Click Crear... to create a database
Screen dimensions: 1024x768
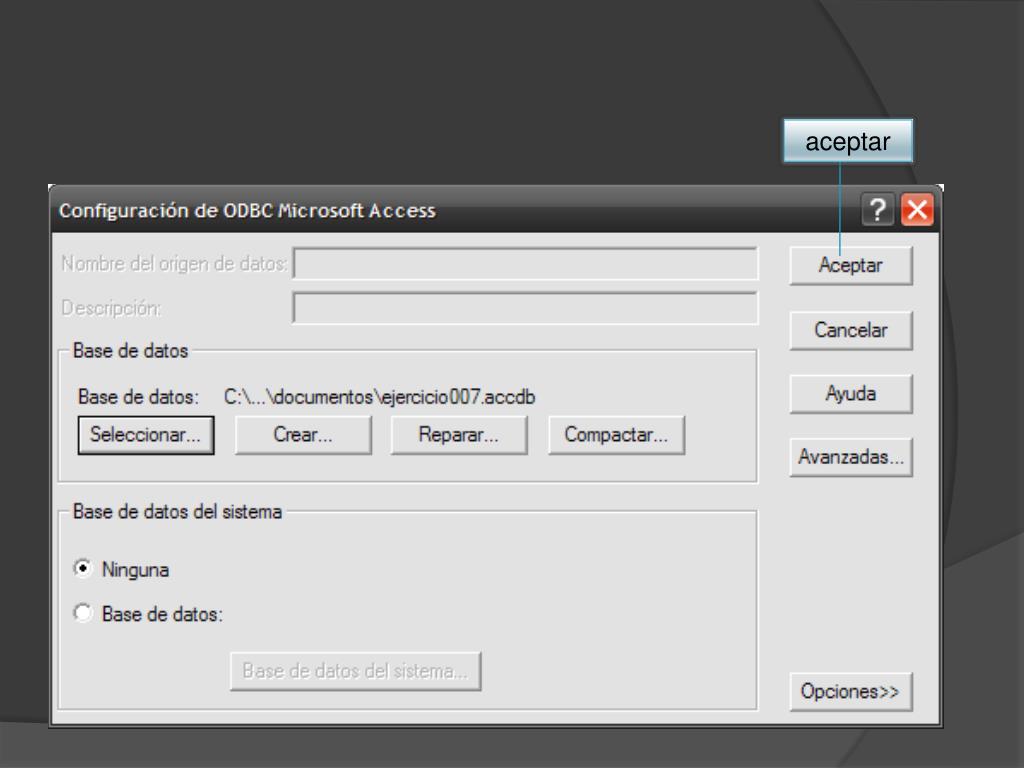[303, 435]
